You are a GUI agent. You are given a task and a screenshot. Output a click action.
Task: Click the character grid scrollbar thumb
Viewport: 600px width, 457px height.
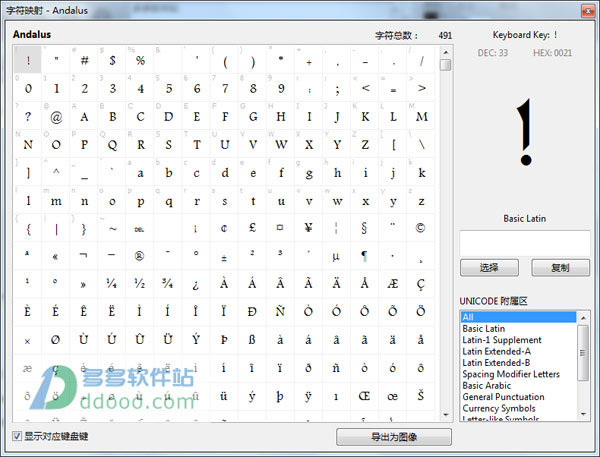445,65
